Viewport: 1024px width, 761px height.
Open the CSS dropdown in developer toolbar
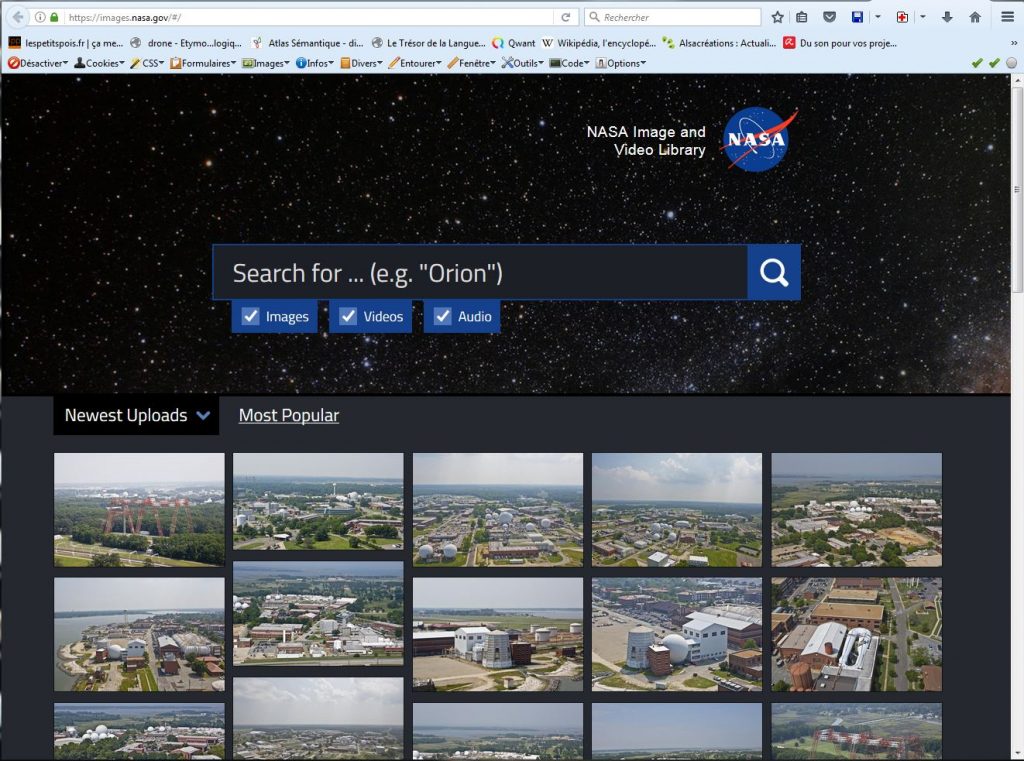tap(148, 63)
